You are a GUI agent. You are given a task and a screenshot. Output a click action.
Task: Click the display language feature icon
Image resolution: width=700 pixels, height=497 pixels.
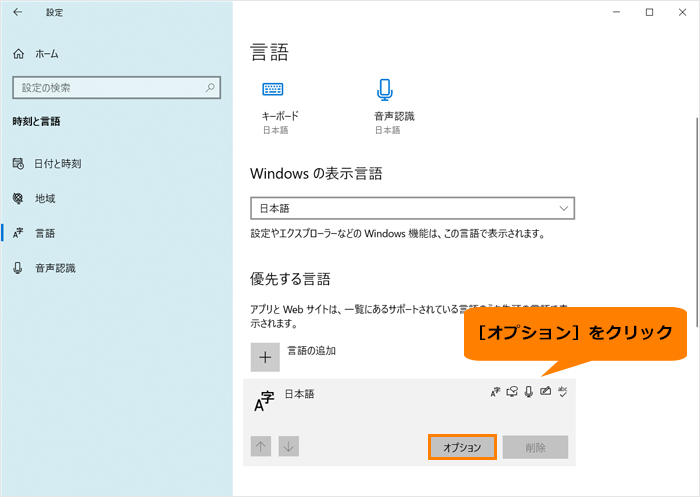(x=495, y=392)
